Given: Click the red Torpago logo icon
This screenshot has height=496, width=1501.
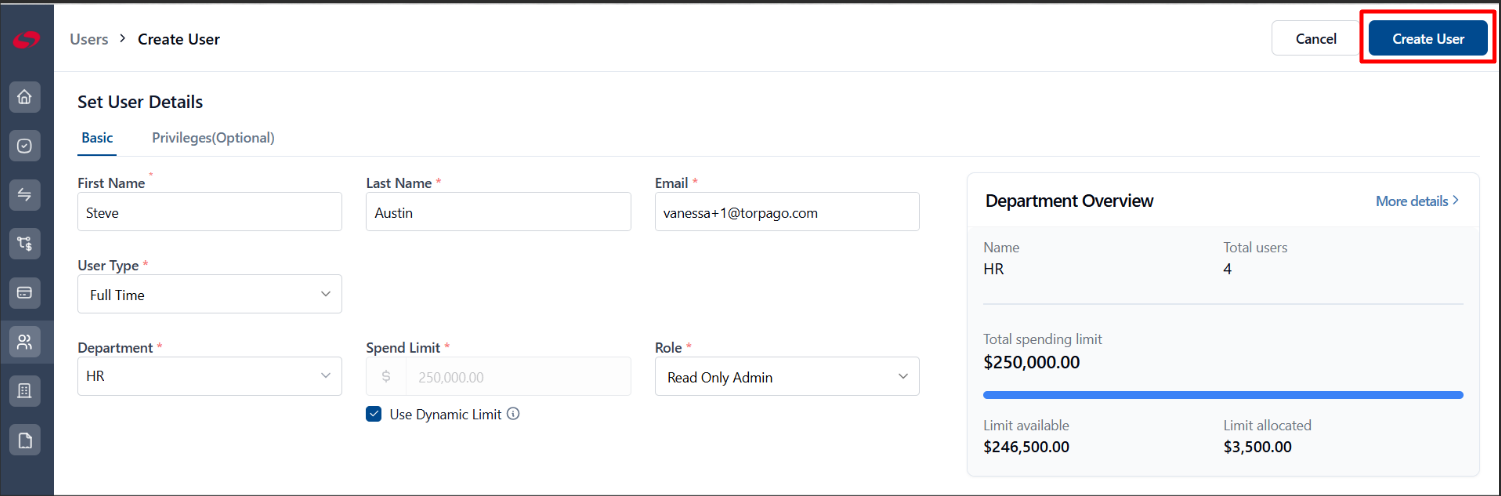Looking at the screenshot, I should coord(25,40).
